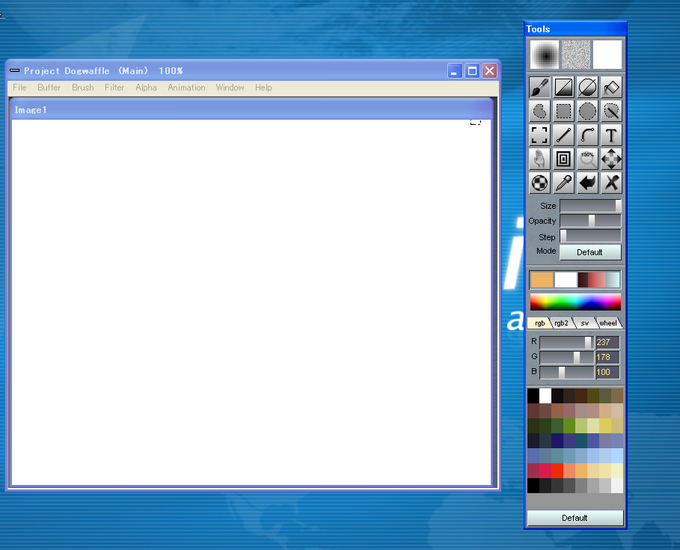680x550 pixels.
Task: Open the Animation menu
Action: click(x=186, y=88)
